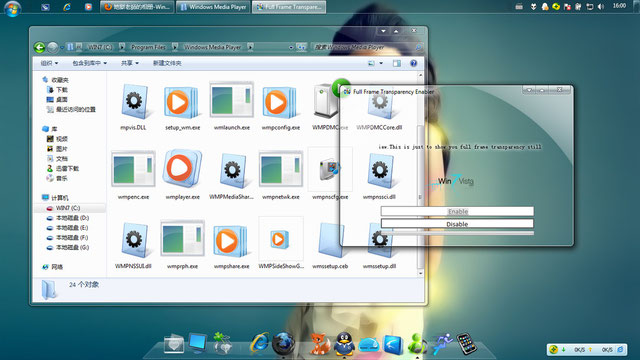Click the file list scrollbar down arrow

[x=420, y=273]
